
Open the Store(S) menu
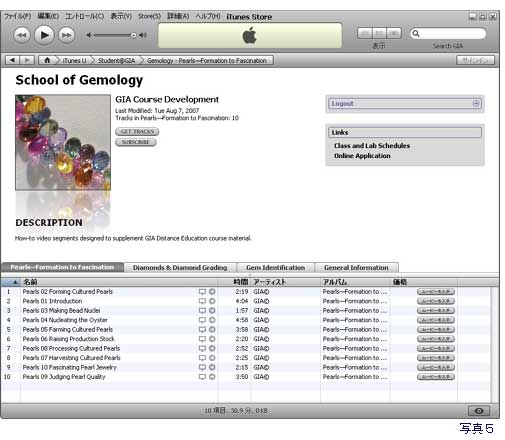pos(149,16)
